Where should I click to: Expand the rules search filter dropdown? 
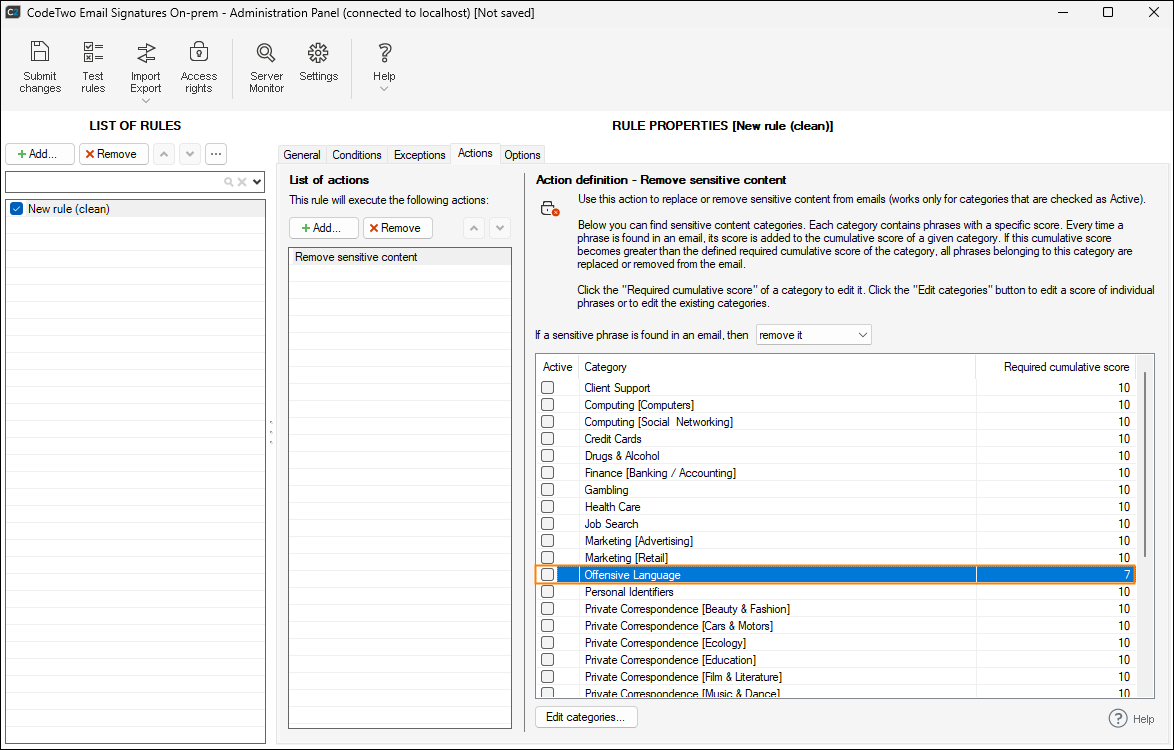257,182
